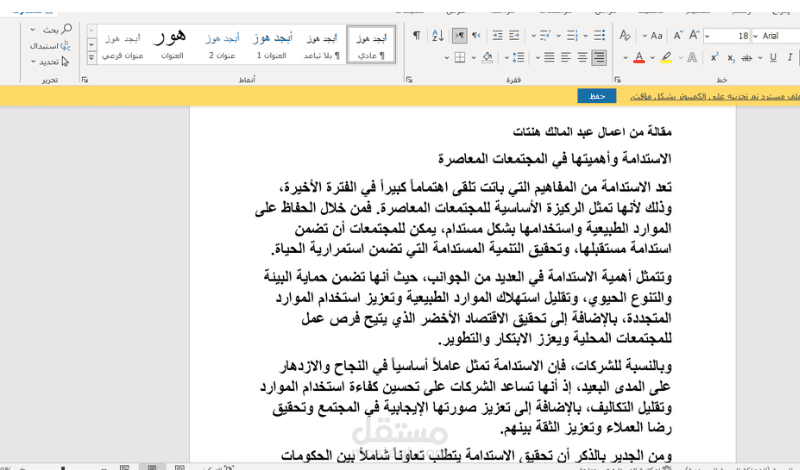Image resolution: width=800 pixels, height=470 pixels.
Task: Apply numbered list formatting
Action: (x=572, y=35)
